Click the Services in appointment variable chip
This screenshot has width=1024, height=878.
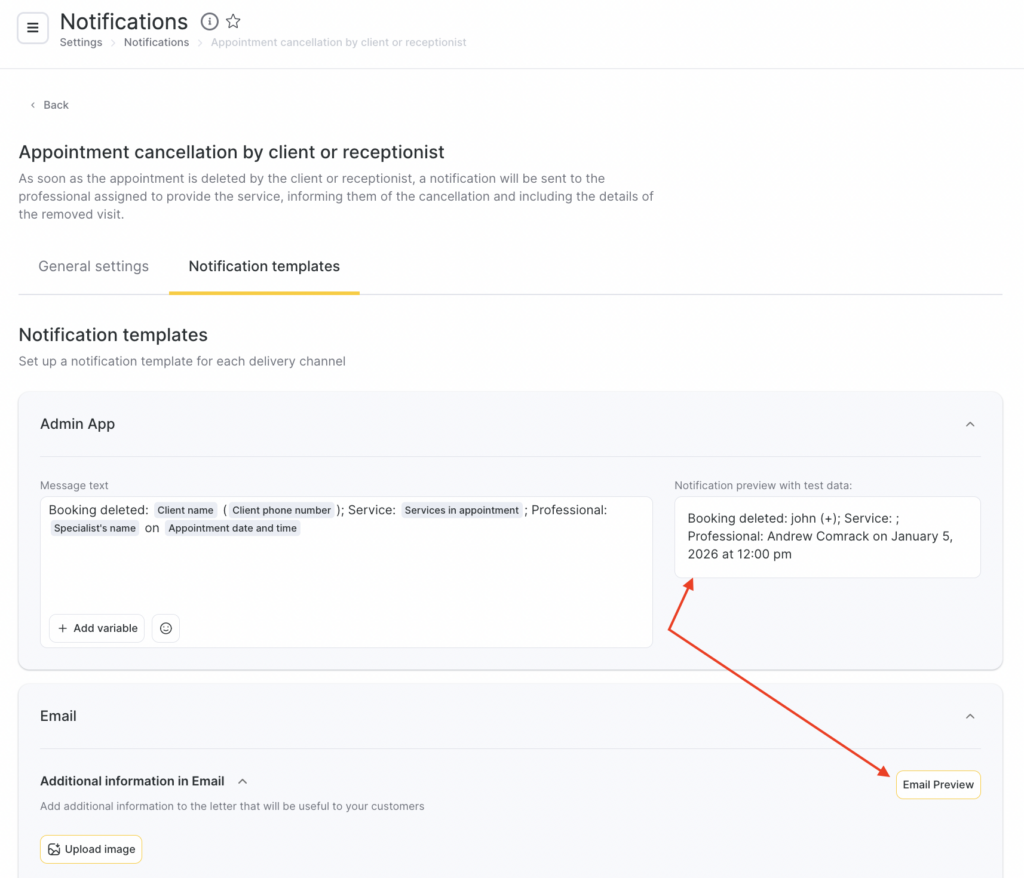(x=462, y=510)
